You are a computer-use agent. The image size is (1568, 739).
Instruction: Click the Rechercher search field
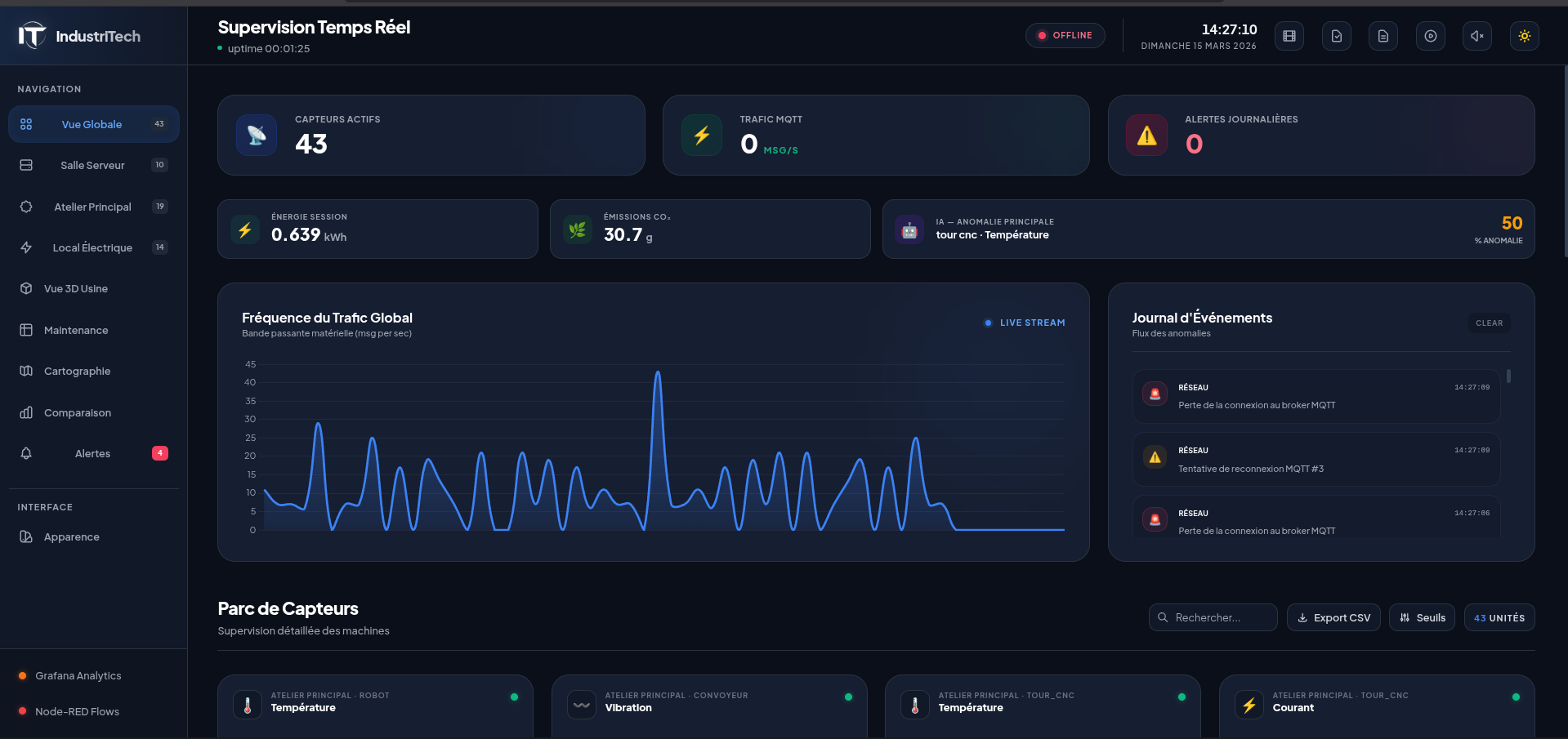click(1213, 617)
